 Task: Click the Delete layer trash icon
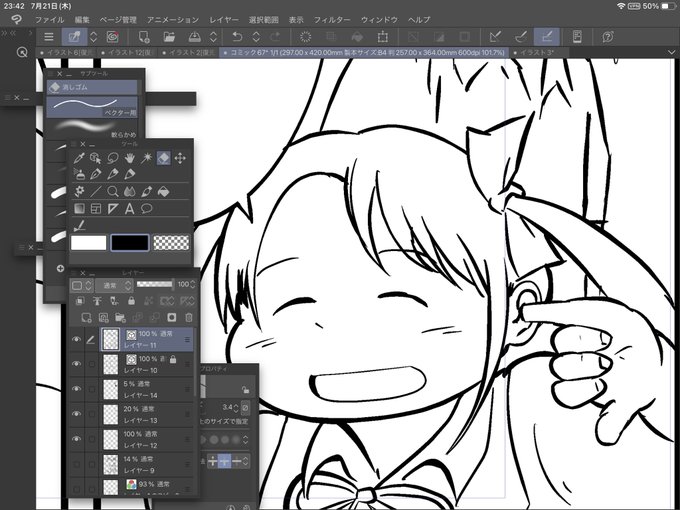click(x=189, y=317)
